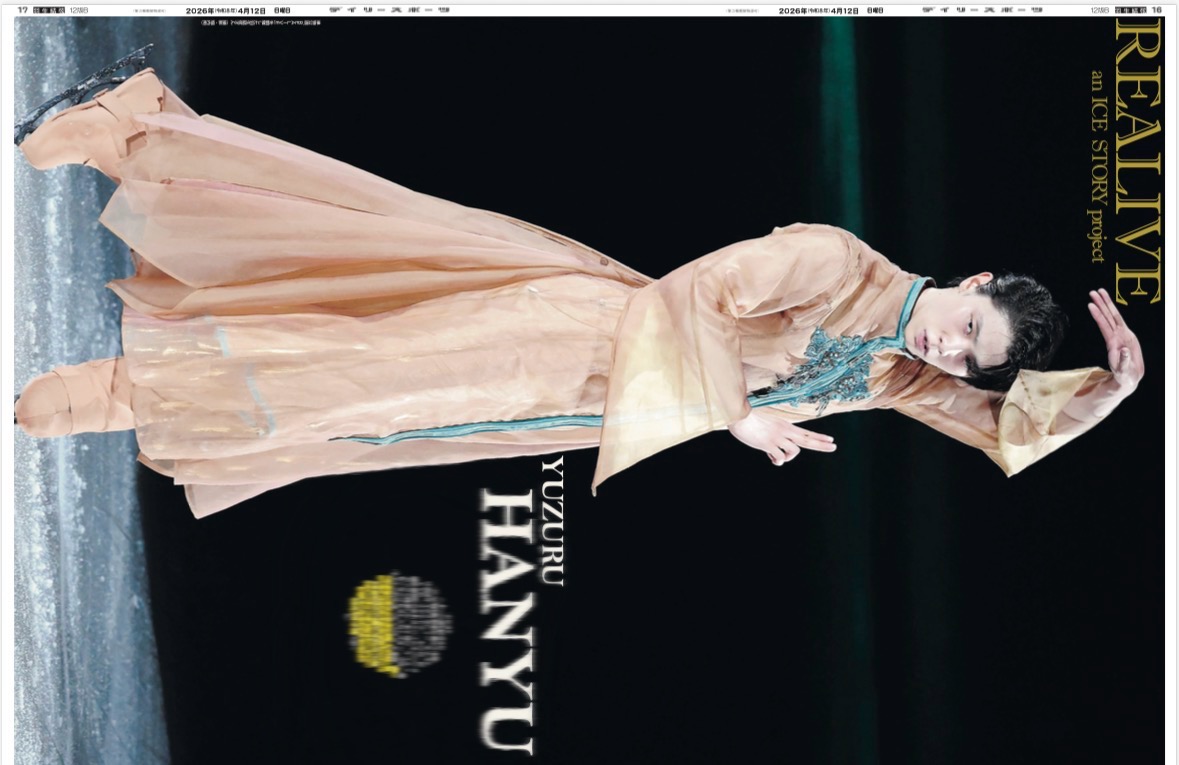Click page number 16 in the header
This screenshot has width=1179, height=765.
pos(1156,10)
